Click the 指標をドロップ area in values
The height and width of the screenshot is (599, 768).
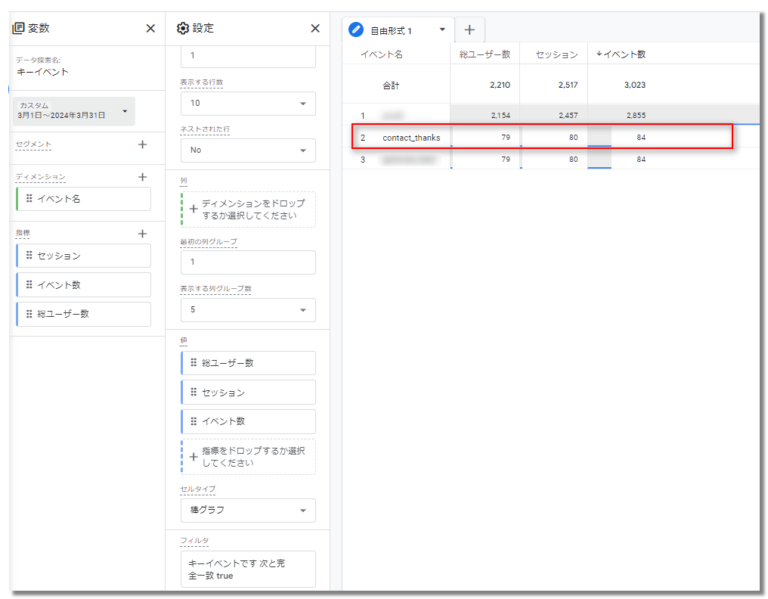point(248,457)
